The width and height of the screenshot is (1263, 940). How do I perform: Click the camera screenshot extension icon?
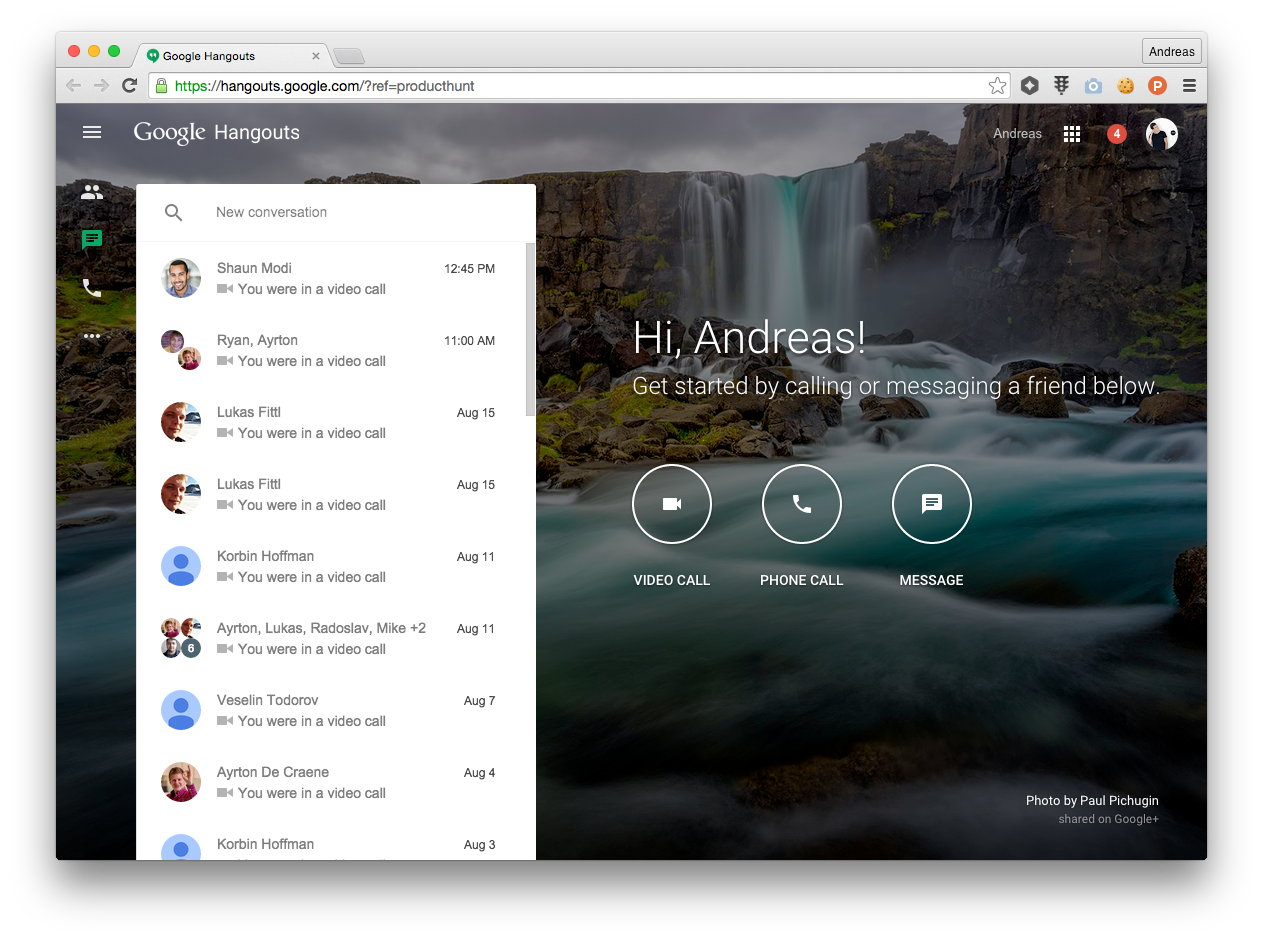point(1093,86)
